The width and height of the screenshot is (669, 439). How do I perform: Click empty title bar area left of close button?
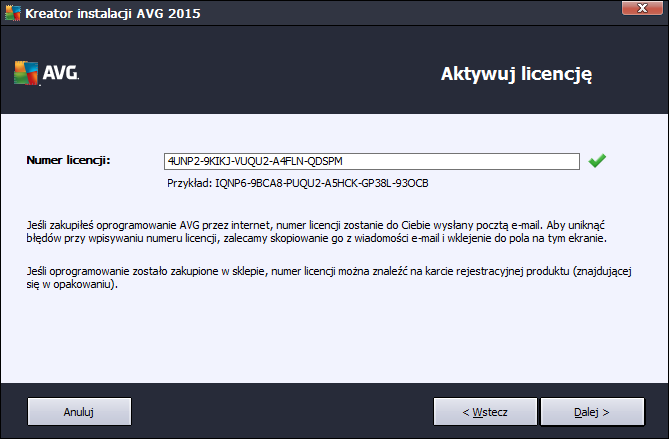click(x=410, y=13)
